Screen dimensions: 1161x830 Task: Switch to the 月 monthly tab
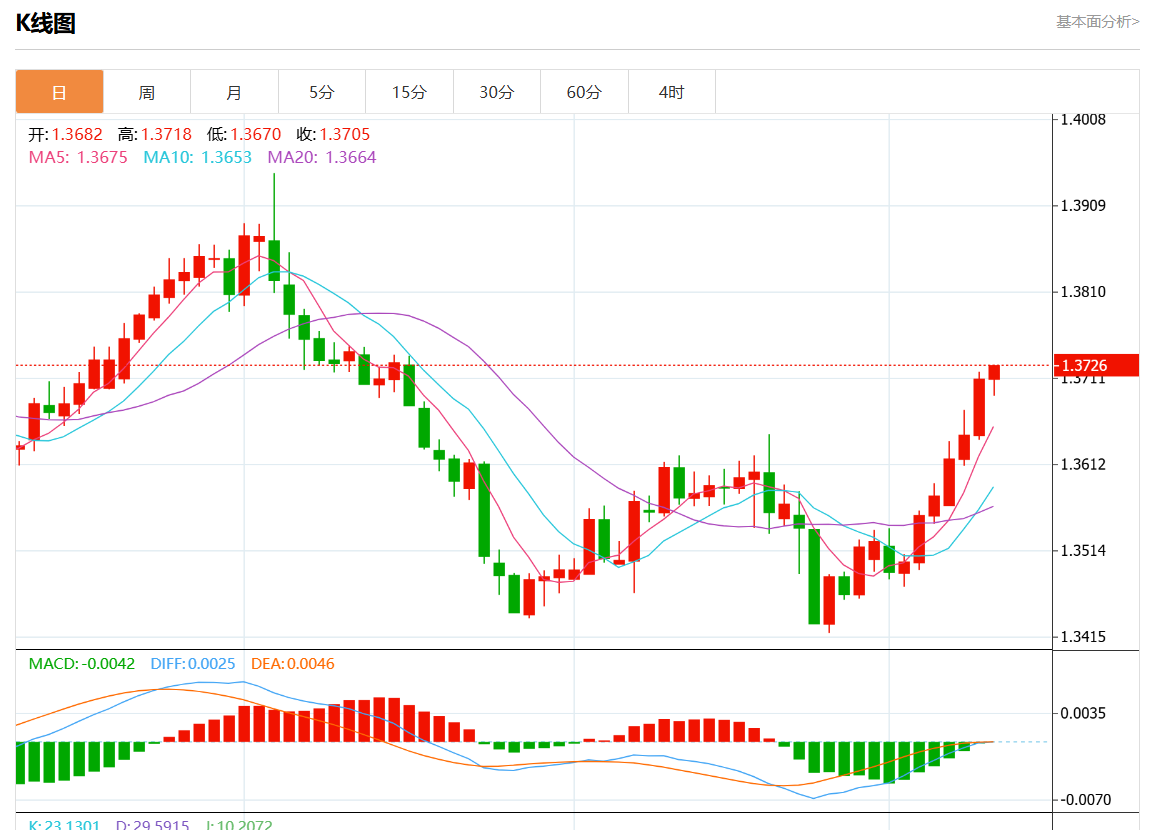coord(234,93)
